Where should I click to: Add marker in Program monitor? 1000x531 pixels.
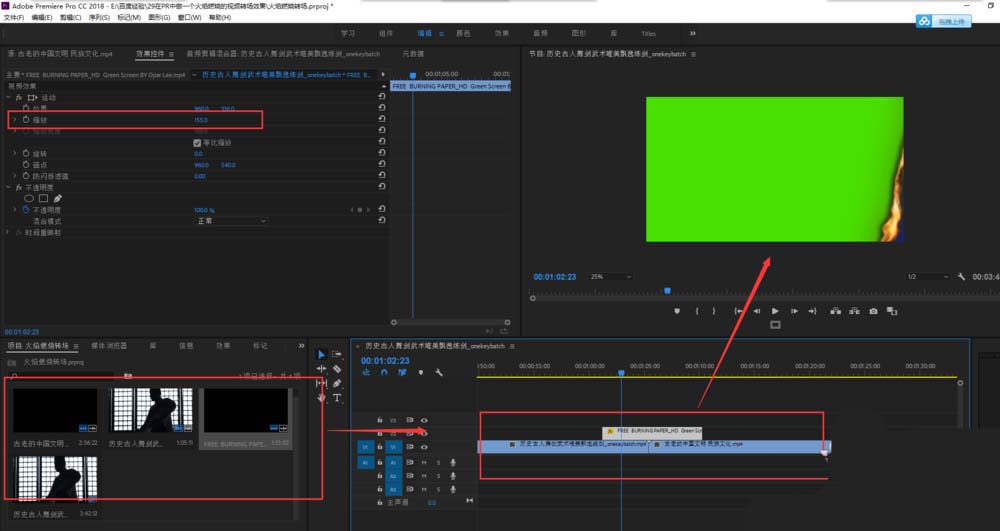(677, 311)
